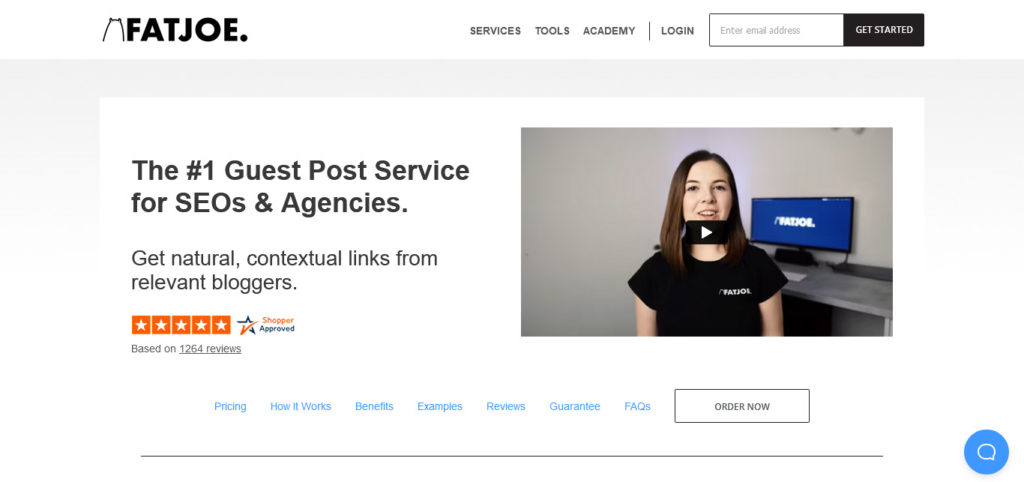The image size is (1024, 482).
Task: Open the Services menu
Action: pos(495,31)
